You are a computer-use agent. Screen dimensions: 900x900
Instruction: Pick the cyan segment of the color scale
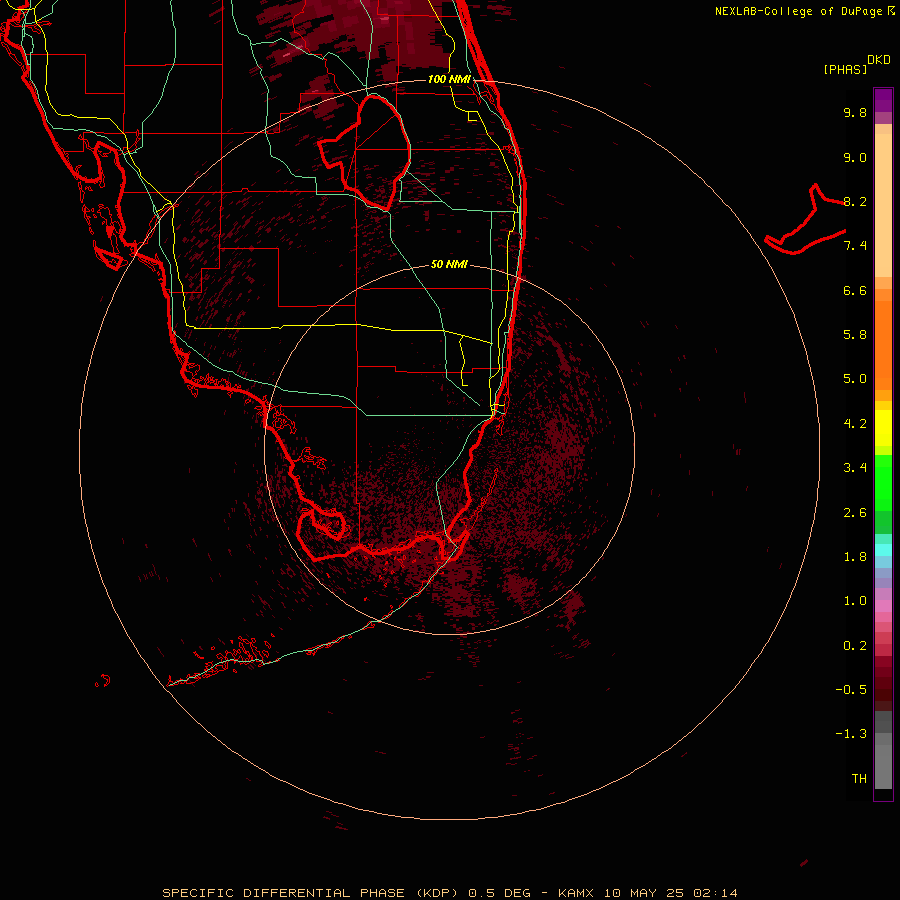click(x=883, y=550)
